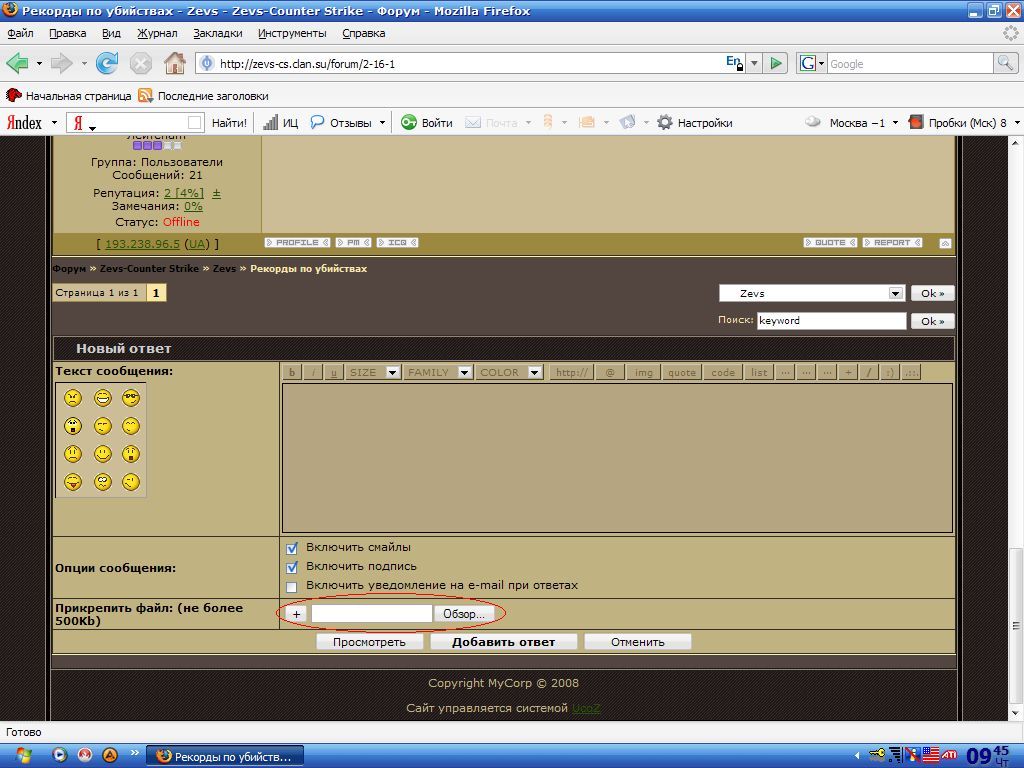Image resolution: width=1024 pixels, height=768 pixels.
Task: Click the Google search magnifier icon
Action: pos(1005,63)
